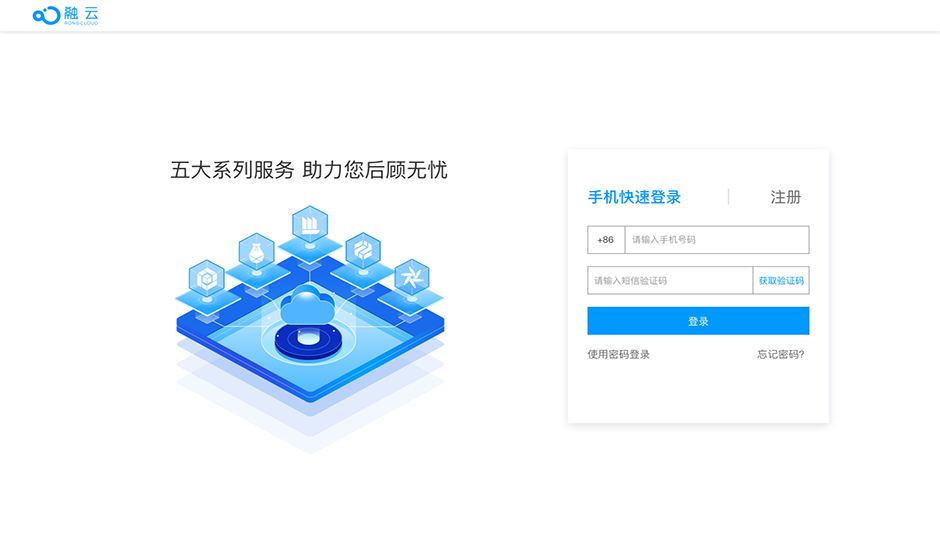Open the 忘记密码? link
This screenshot has width=940, height=560.
point(781,354)
